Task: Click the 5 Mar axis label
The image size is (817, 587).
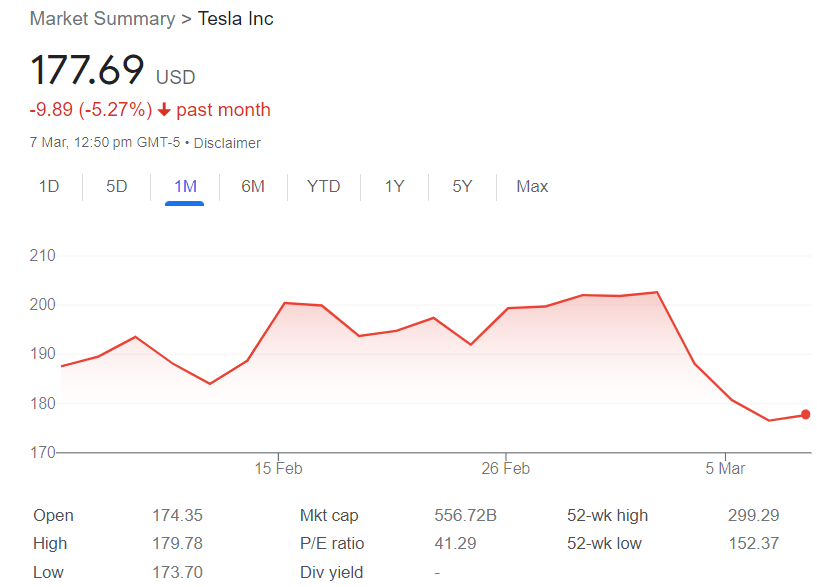Action: [x=725, y=468]
